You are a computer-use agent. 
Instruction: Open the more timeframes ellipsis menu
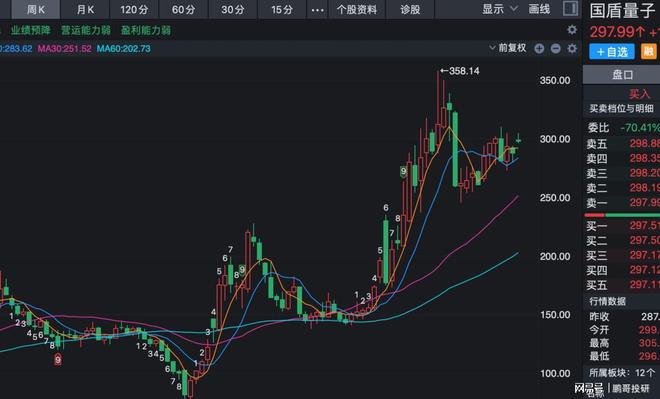[317, 10]
